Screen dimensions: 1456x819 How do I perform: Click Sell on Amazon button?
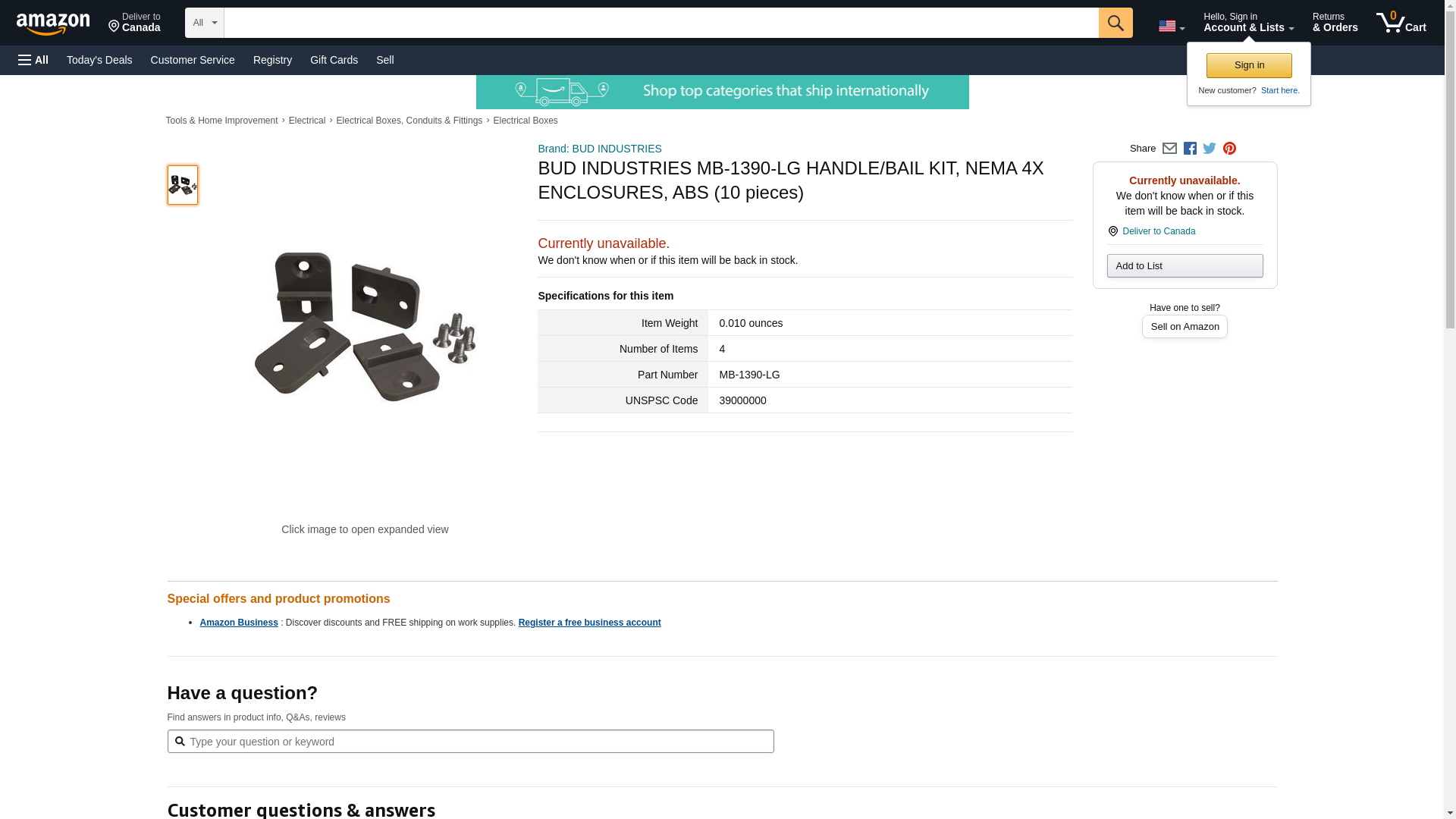click(x=1185, y=326)
